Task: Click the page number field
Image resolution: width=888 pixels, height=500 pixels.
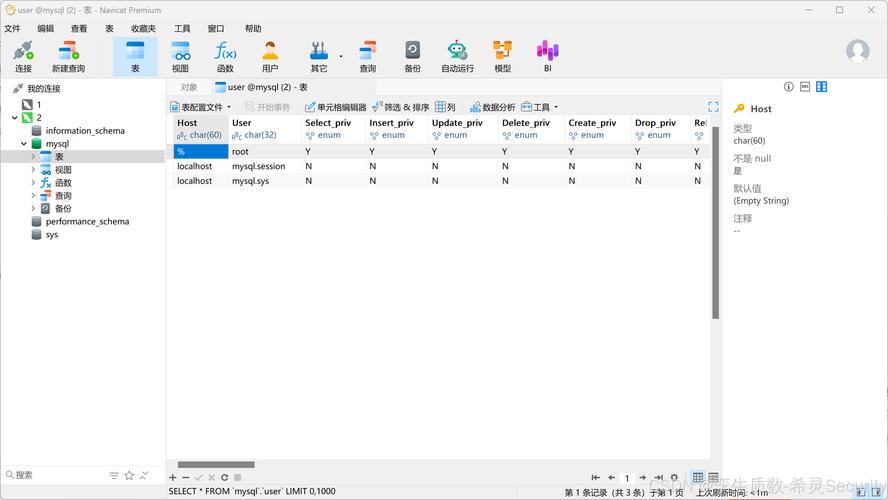Action: tap(627, 478)
